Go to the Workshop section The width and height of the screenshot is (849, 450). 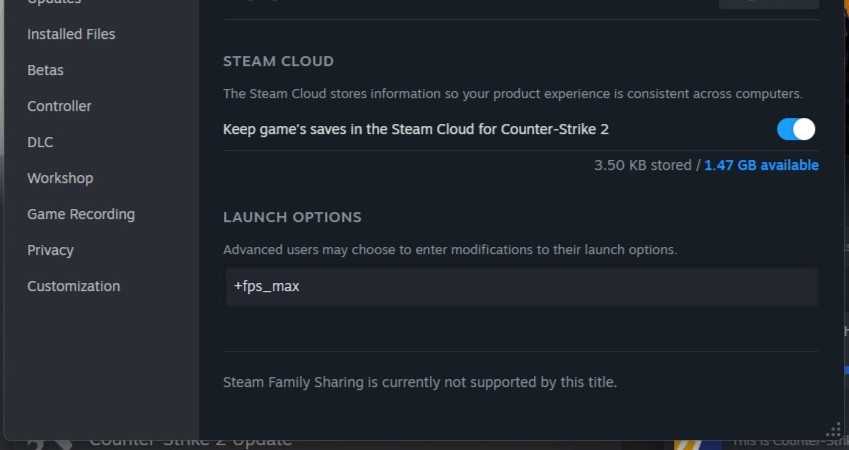60,178
